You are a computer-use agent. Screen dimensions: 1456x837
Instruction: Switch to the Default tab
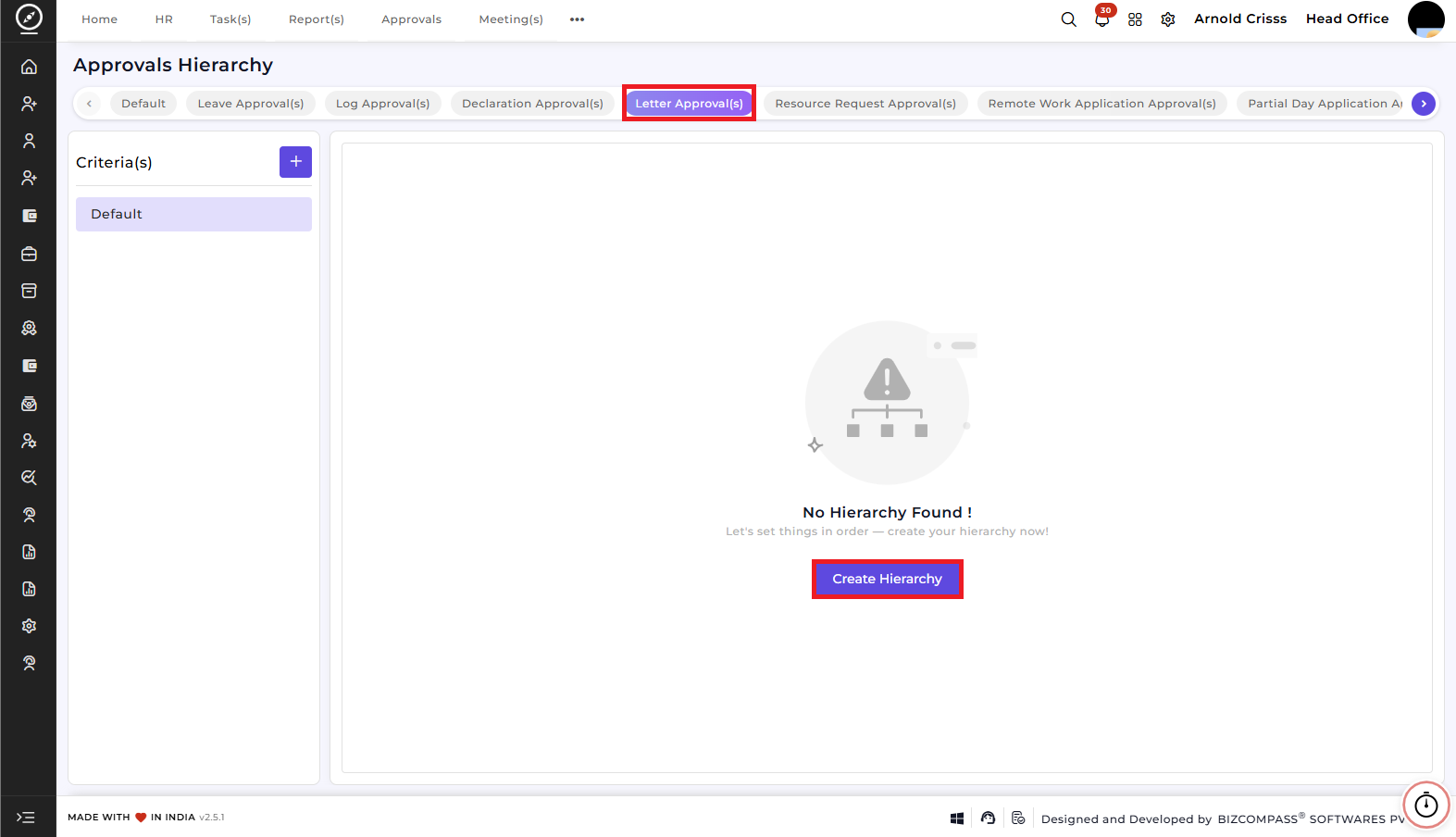coord(143,104)
